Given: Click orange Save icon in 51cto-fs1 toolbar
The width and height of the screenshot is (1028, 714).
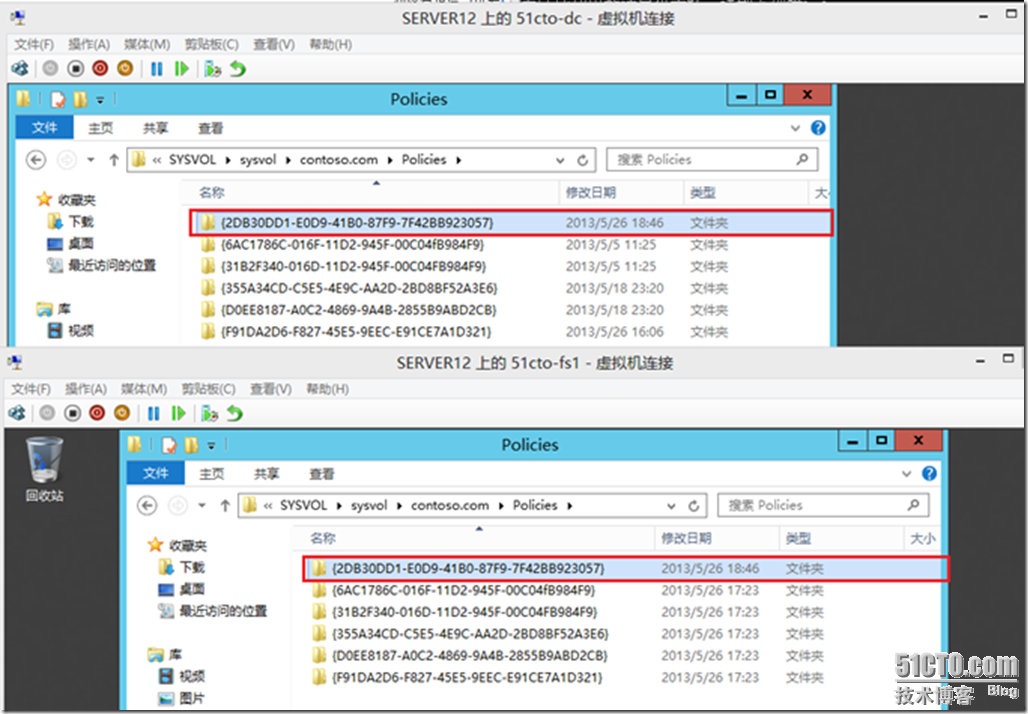Looking at the screenshot, I should pyautogui.click(x=122, y=413).
